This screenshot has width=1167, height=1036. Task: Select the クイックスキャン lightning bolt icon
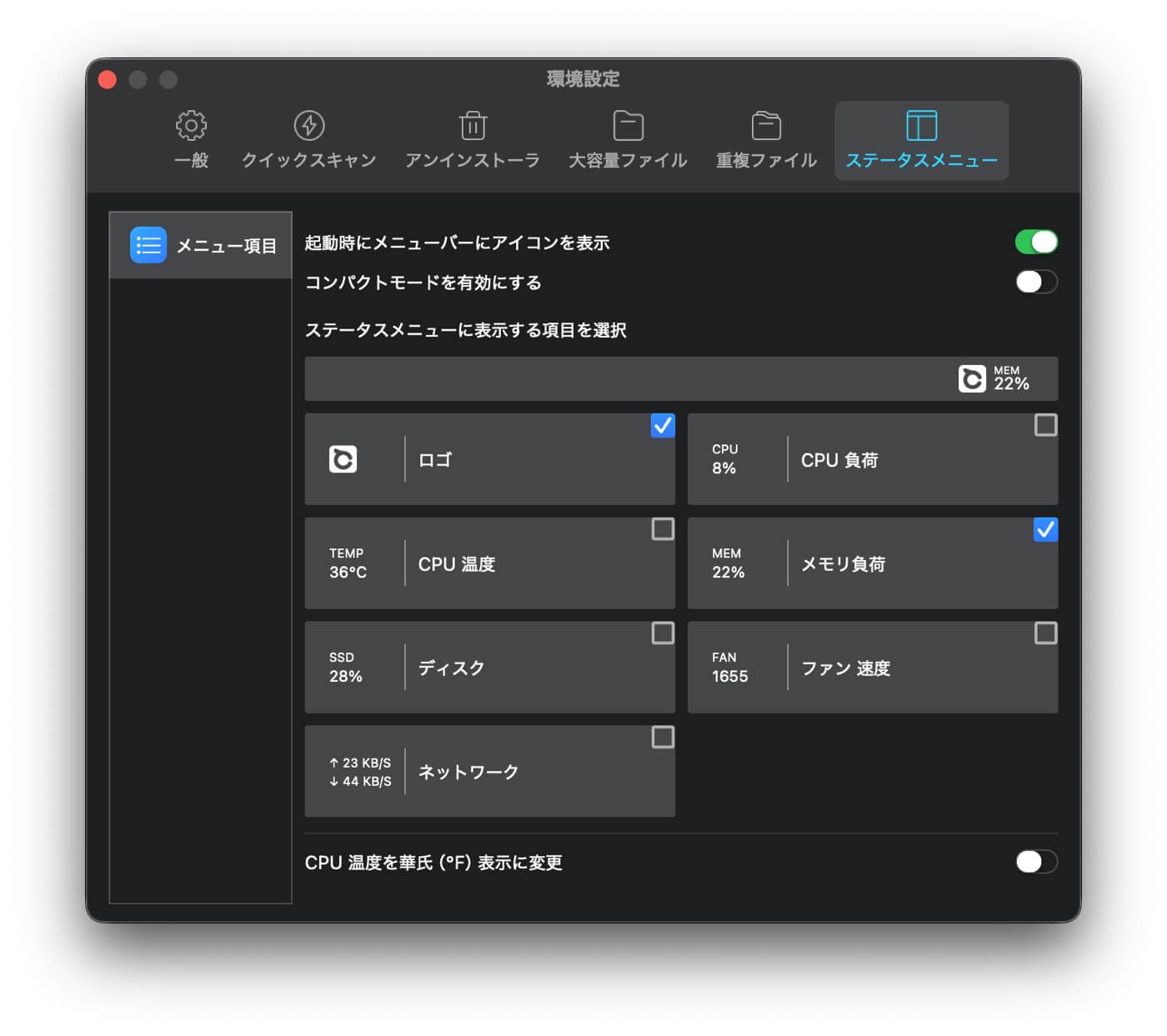click(308, 124)
